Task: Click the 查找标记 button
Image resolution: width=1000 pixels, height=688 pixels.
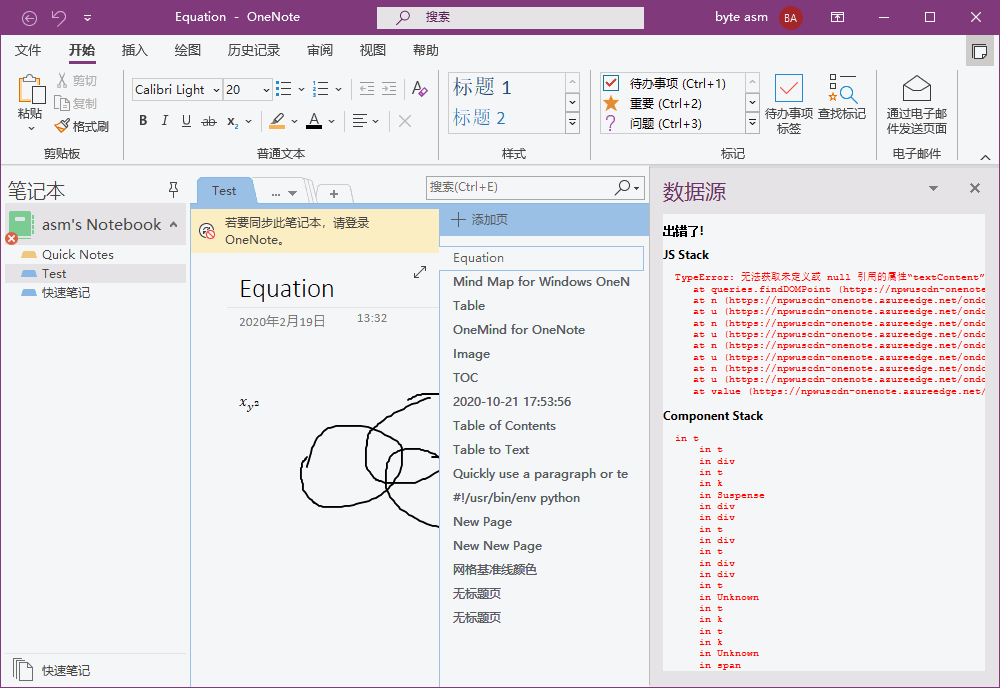Action: point(842,97)
